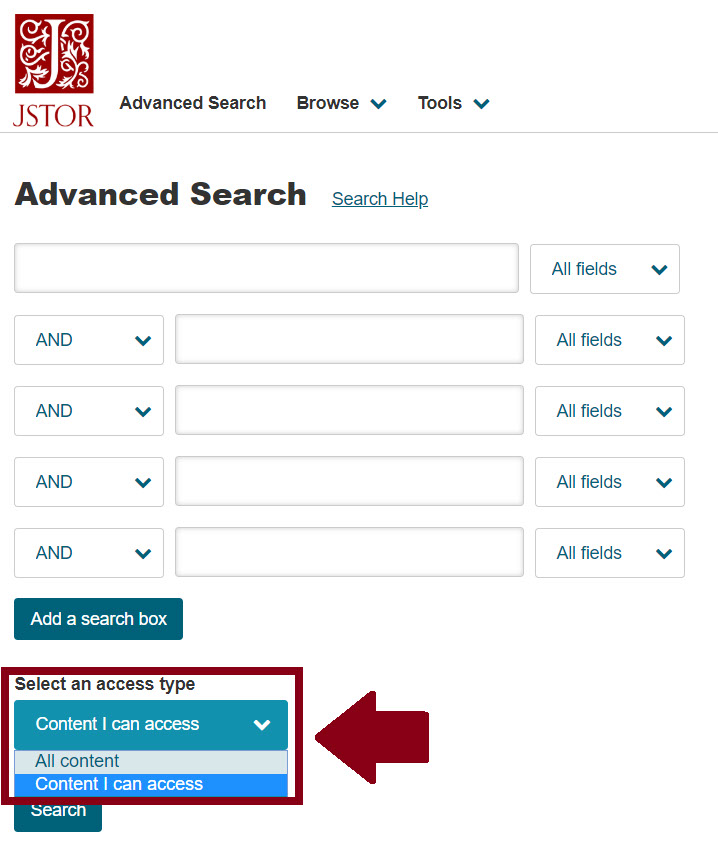Click the first search term input box
Image resolution: width=718 pixels, height=850 pixels.
[x=266, y=268]
